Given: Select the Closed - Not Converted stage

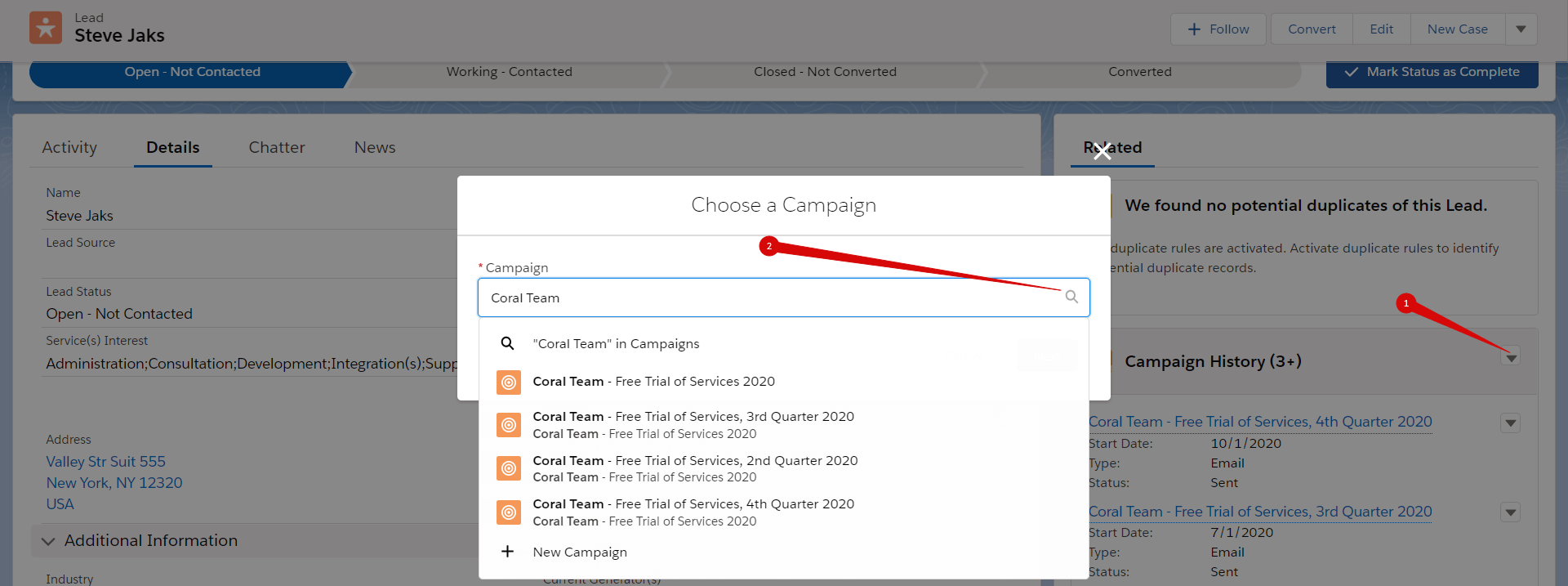Looking at the screenshot, I should [x=825, y=72].
